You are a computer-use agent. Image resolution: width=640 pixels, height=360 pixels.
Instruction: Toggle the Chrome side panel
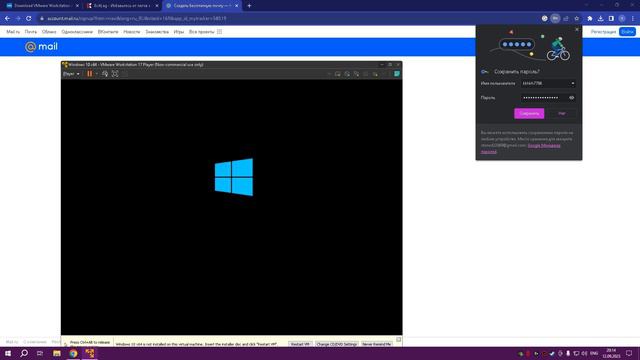(x=611, y=18)
